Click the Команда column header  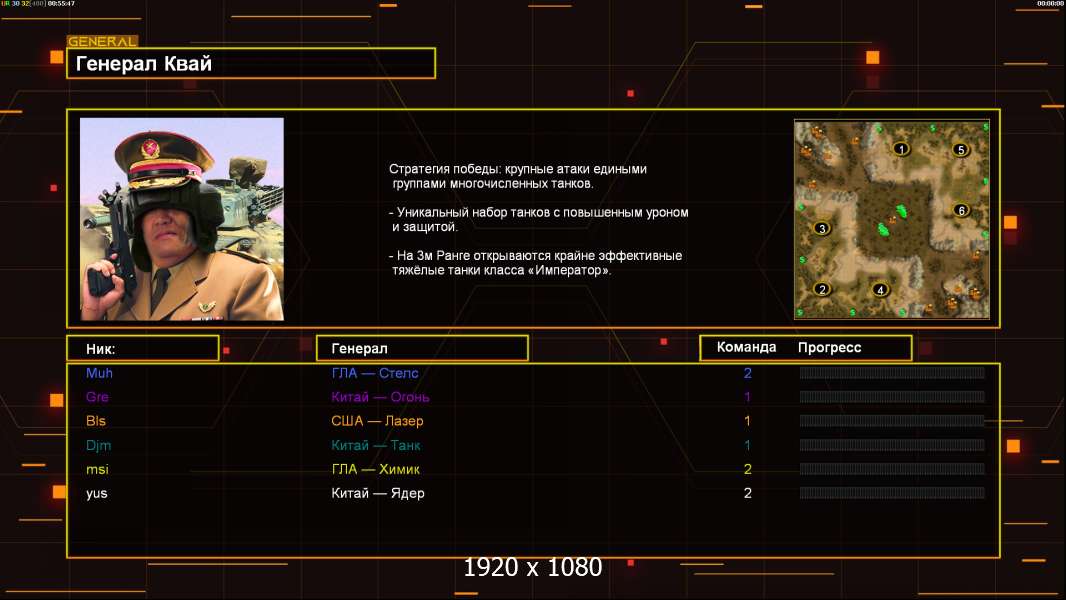[x=746, y=348]
